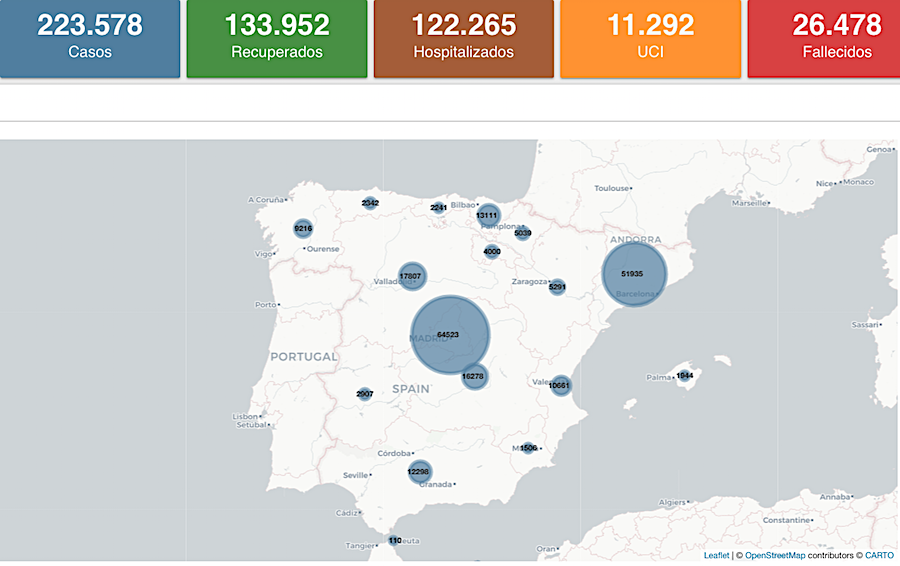Image resolution: width=900 pixels, height=566 pixels.
Task: Select the 1944 marker near Palma
Action: pos(685,376)
